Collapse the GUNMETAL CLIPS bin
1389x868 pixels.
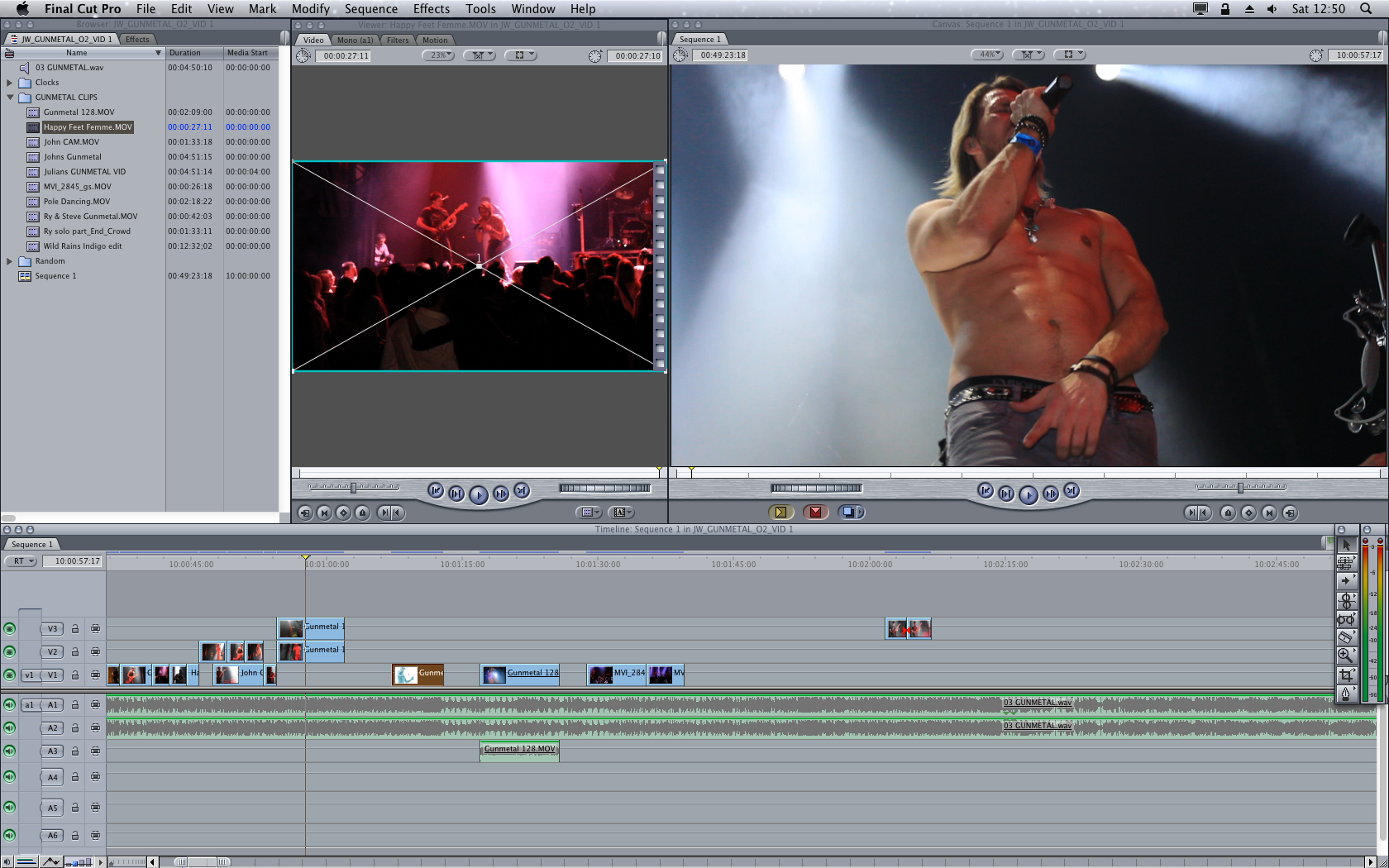coord(10,98)
